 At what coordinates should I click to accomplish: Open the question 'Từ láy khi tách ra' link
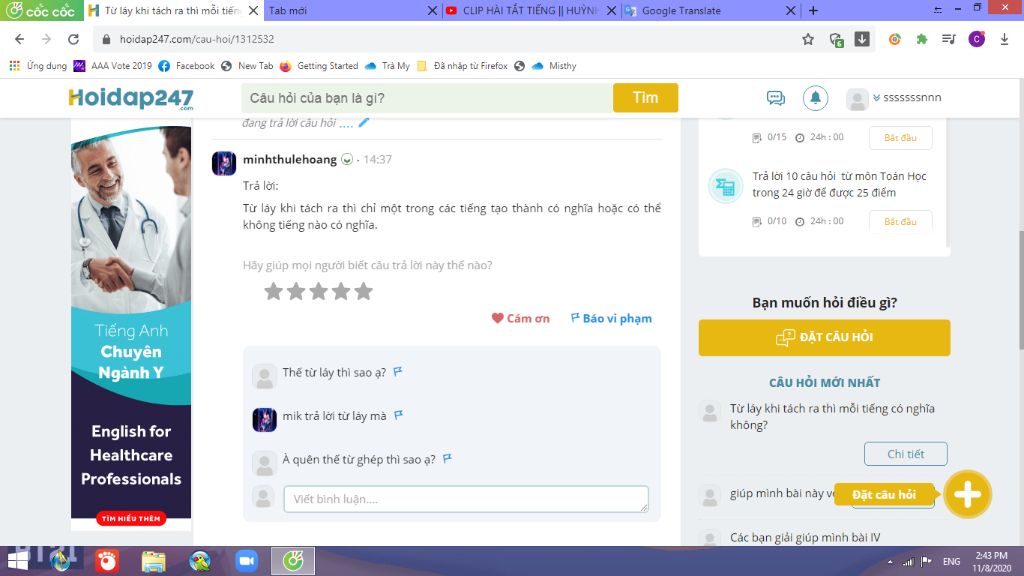(x=832, y=416)
